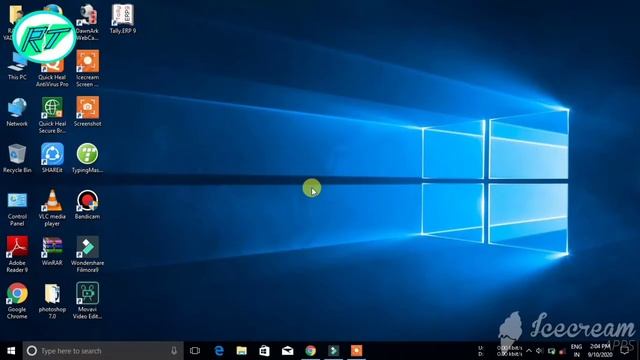Open Microsoft Store from the taskbar
The height and width of the screenshot is (360, 640).
(264, 351)
